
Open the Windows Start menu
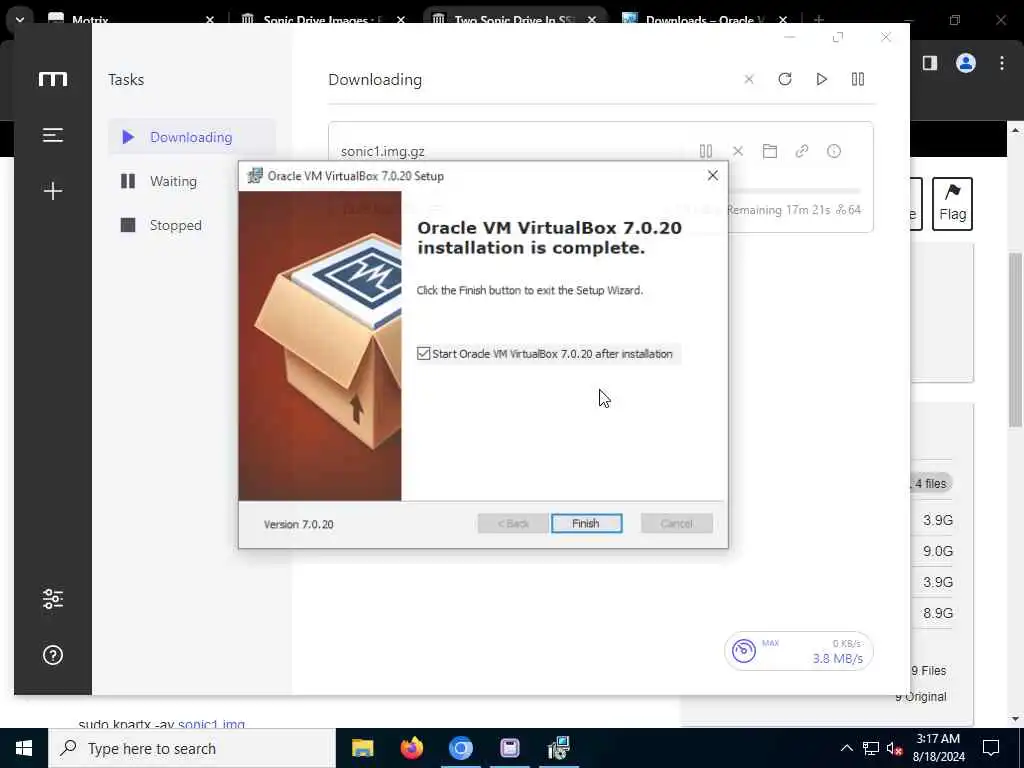[x=24, y=748]
